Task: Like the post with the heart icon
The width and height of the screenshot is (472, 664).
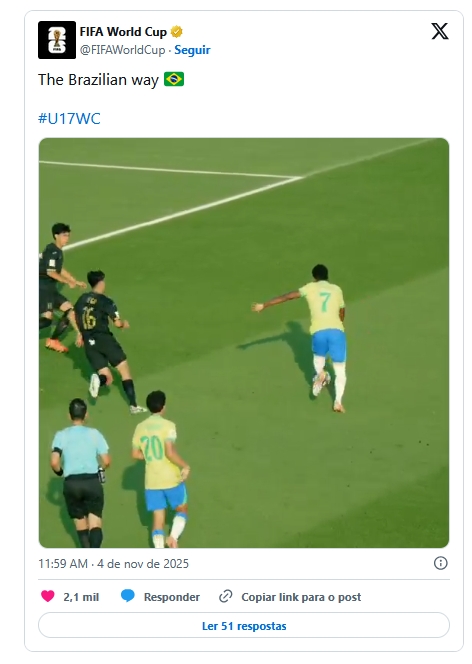Action: click(48, 596)
